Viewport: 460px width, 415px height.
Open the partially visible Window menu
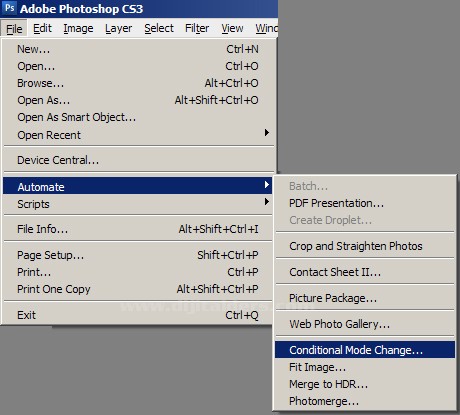[266, 29]
